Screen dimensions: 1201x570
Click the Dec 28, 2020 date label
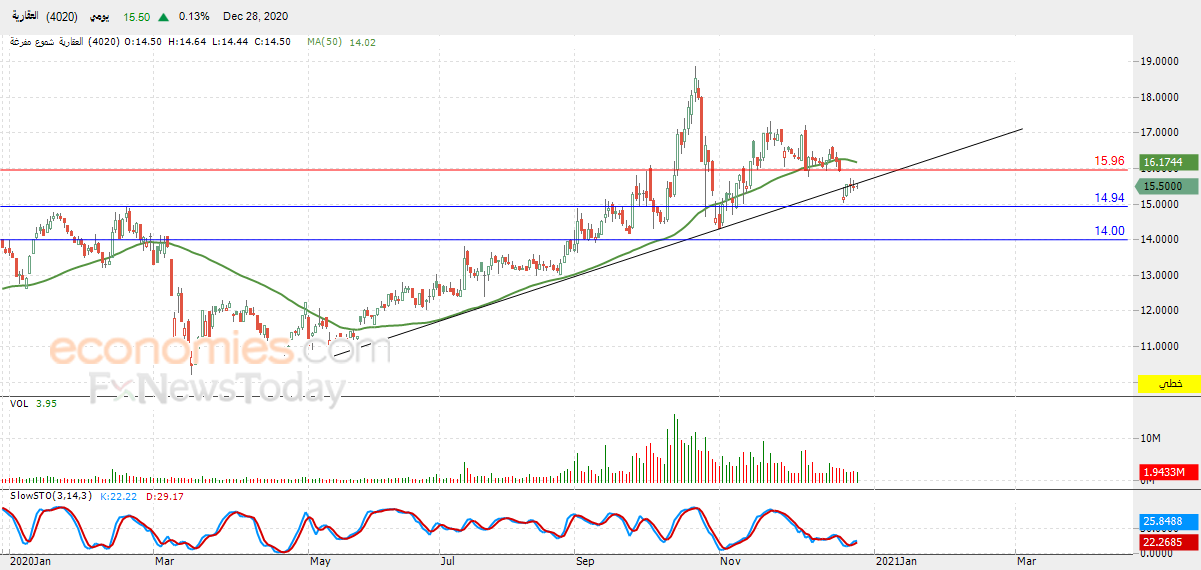[256, 17]
